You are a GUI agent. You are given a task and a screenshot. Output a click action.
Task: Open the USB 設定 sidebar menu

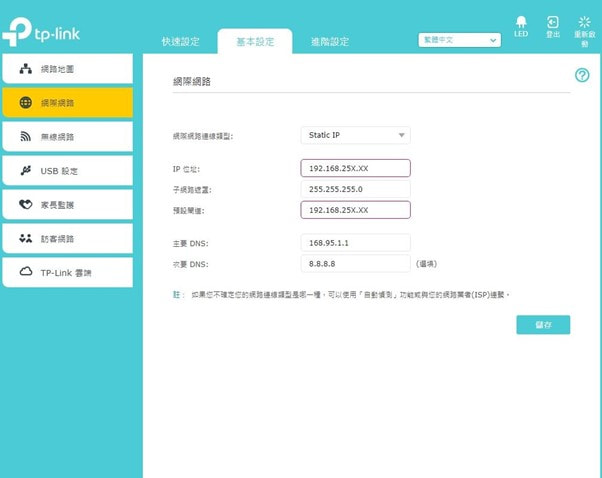click(68, 170)
